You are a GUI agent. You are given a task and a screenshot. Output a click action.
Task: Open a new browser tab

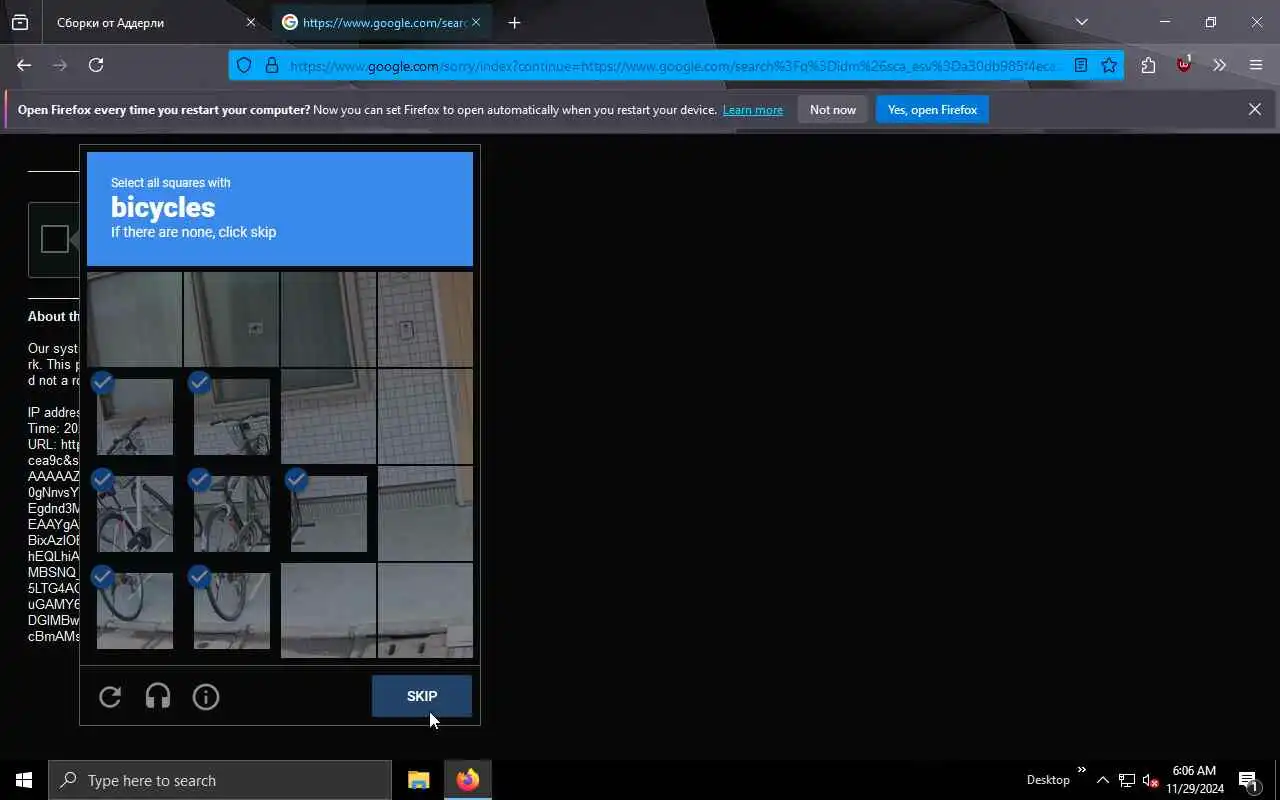[x=514, y=22]
